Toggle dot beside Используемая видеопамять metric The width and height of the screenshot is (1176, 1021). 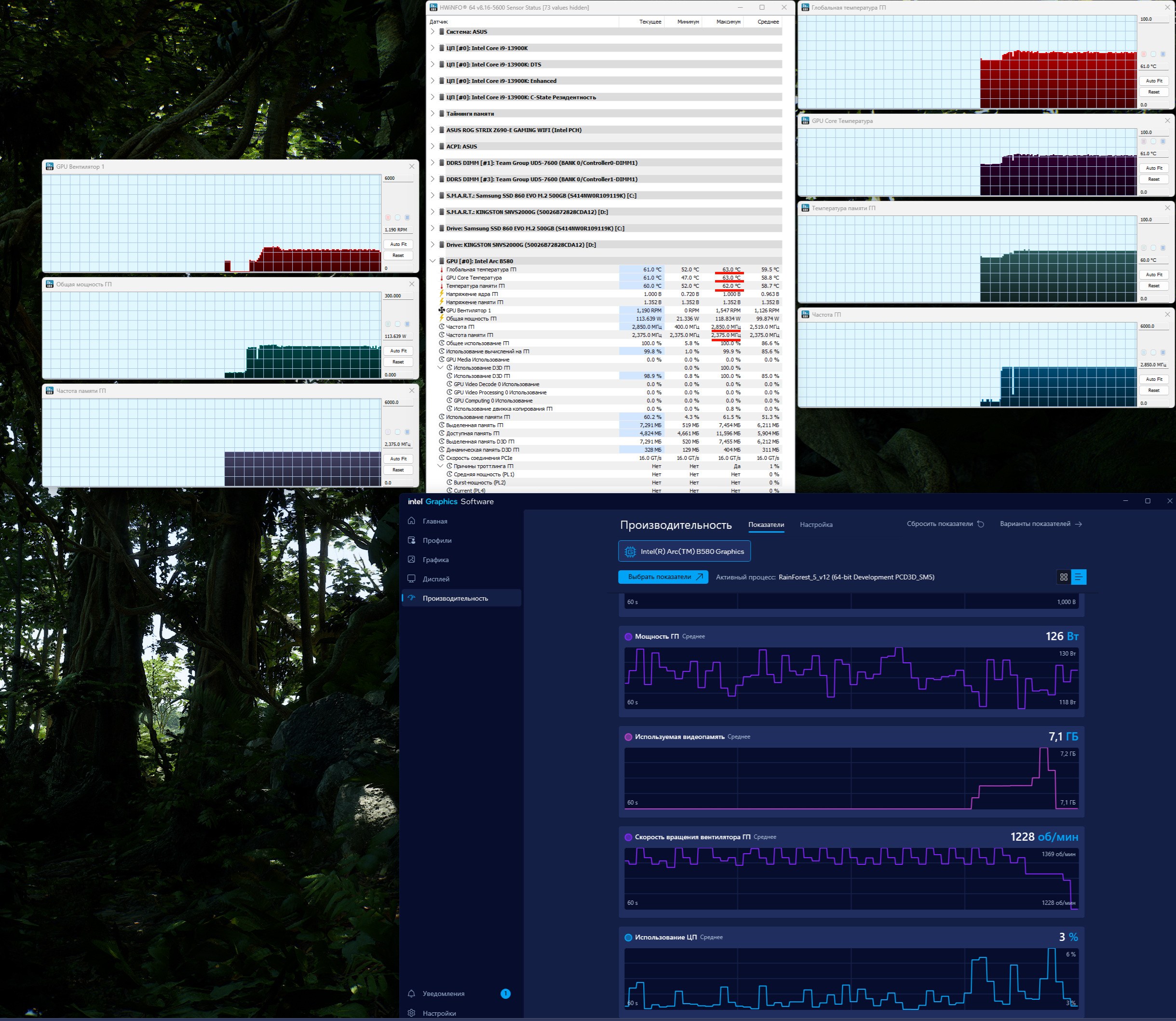click(x=628, y=737)
